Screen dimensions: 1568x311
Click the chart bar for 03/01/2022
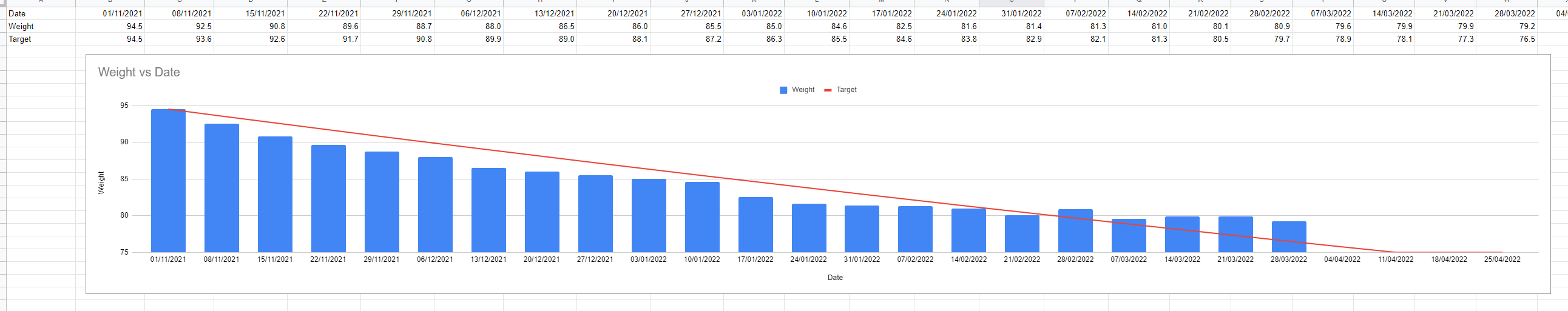pyautogui.click(x=648, y=216)
